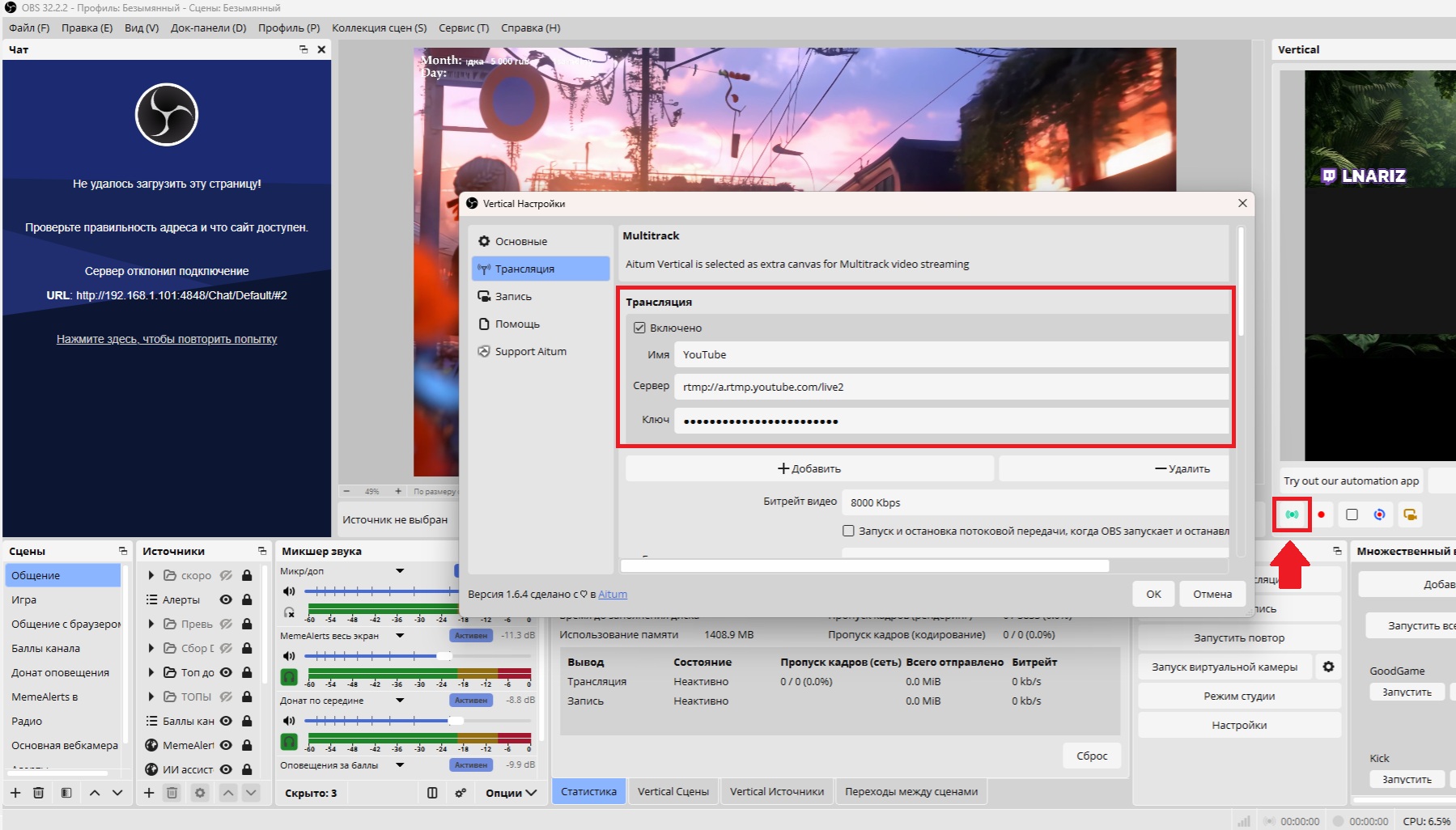Click Удалить to remove stream output
This screenshot has height=830, width=1456.
(x=1114, y=468)
